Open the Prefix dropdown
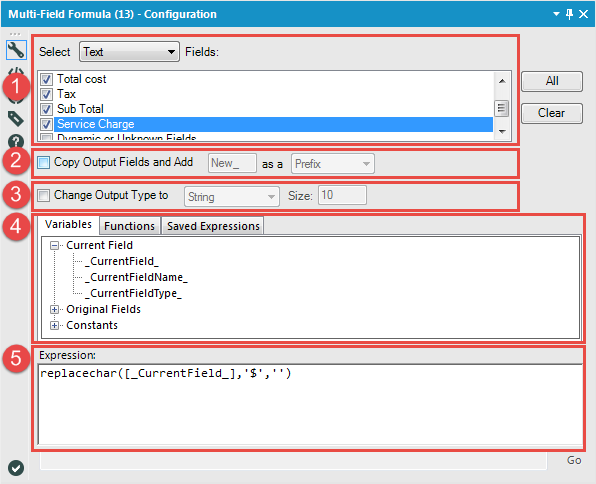 [x=333, y=164]
